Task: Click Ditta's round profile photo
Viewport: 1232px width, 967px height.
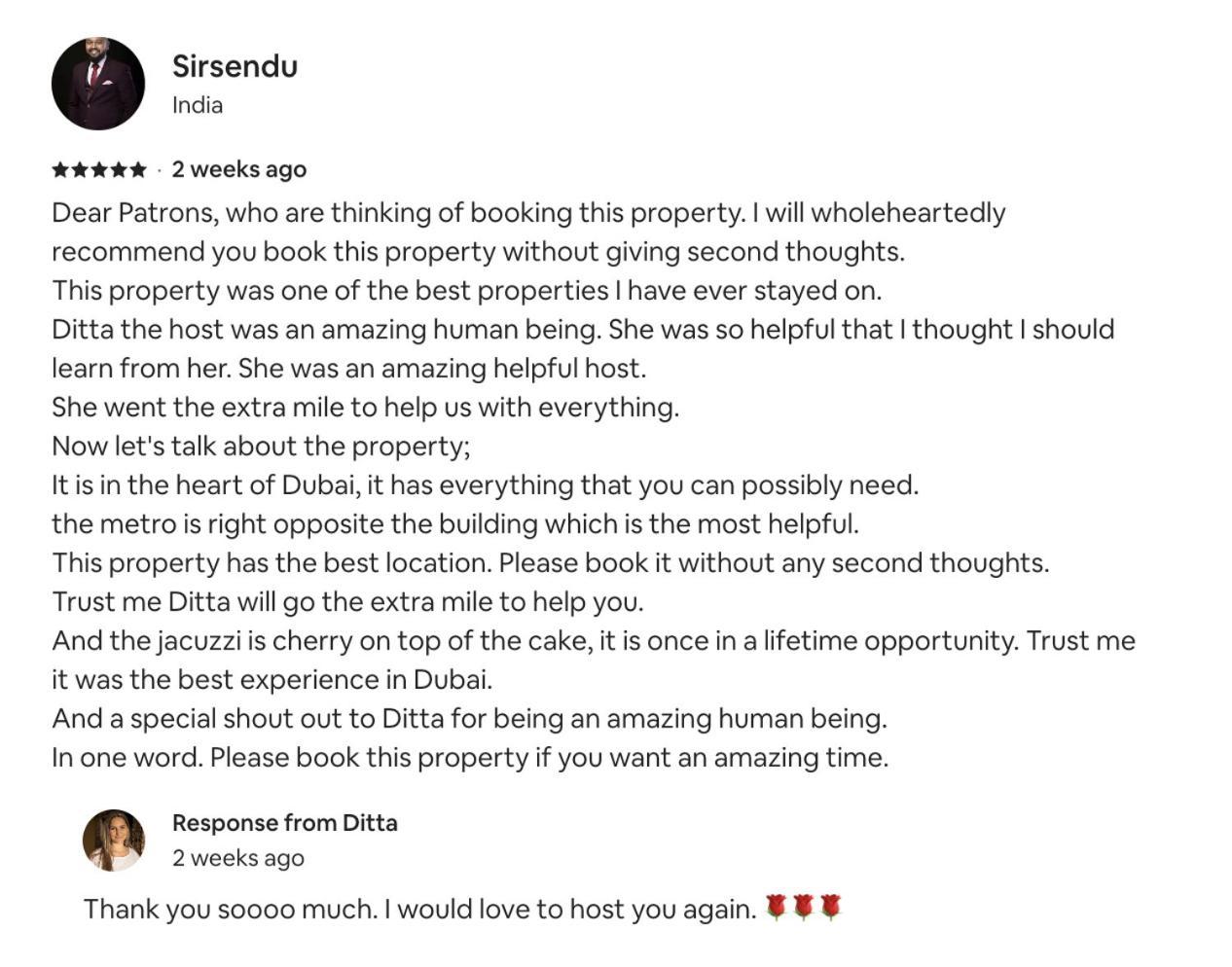Action: 114,840
